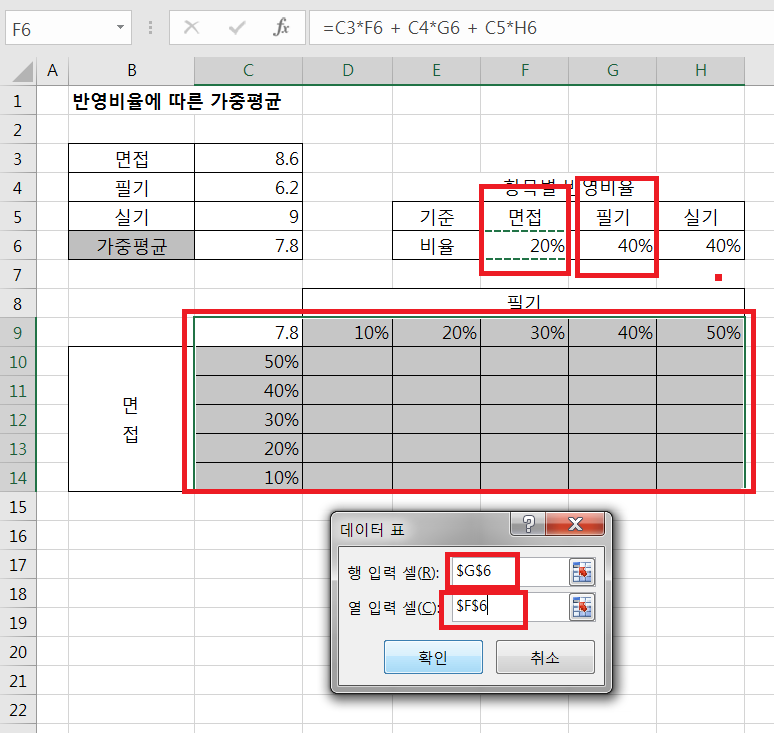Image resolution: width=774 pixels, height=733 pixels.
Task: Click range selector icon for column input cell
Action: click(x=582, y=607)
